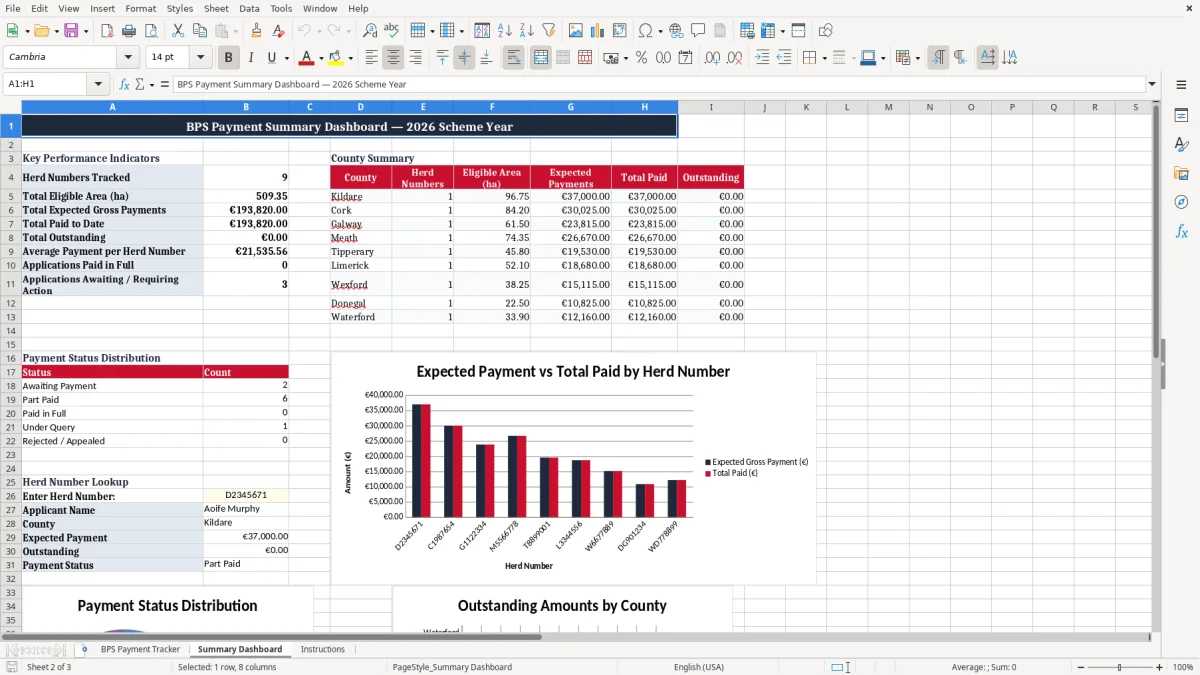
Task: Open background color dropdown arrow
Action: [x=351, y=58]
